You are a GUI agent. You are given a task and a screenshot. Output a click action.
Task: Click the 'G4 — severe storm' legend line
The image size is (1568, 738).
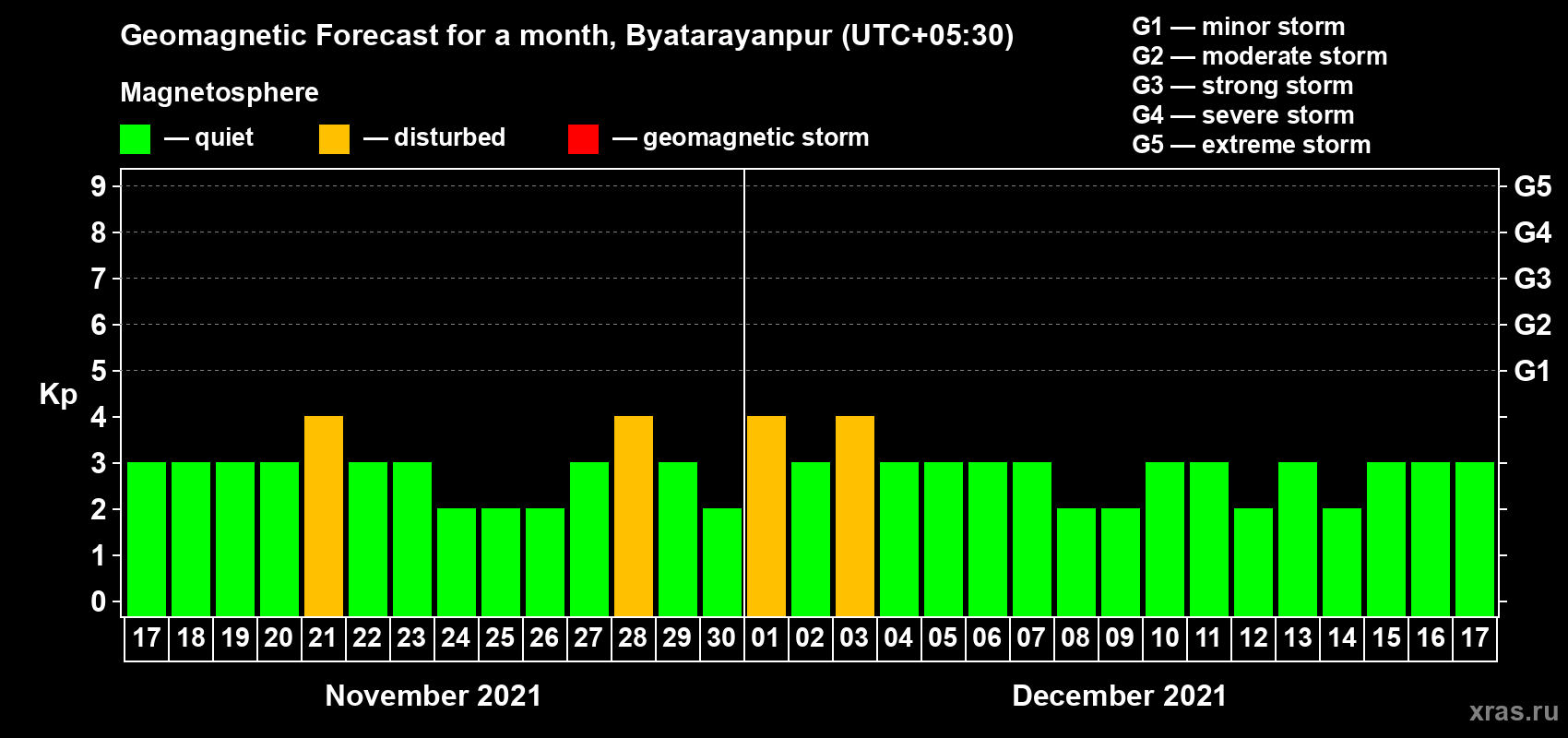point(1243,115)
